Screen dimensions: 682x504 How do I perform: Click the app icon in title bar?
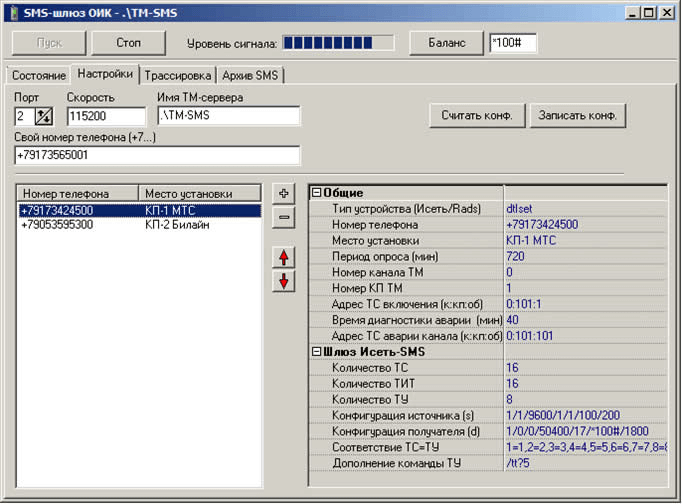(14, 14)
